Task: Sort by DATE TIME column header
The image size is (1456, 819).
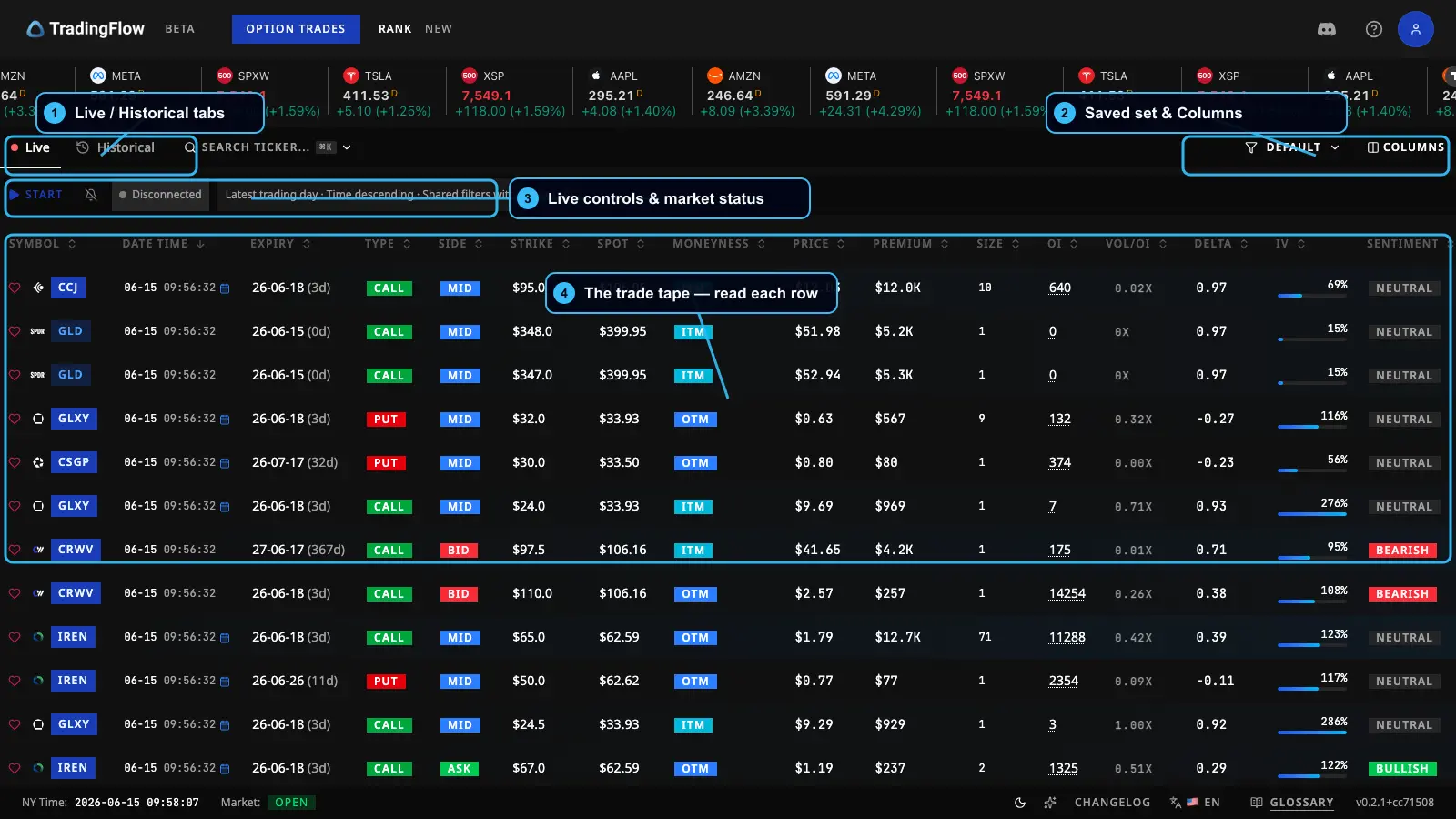Action: point(163,244)
